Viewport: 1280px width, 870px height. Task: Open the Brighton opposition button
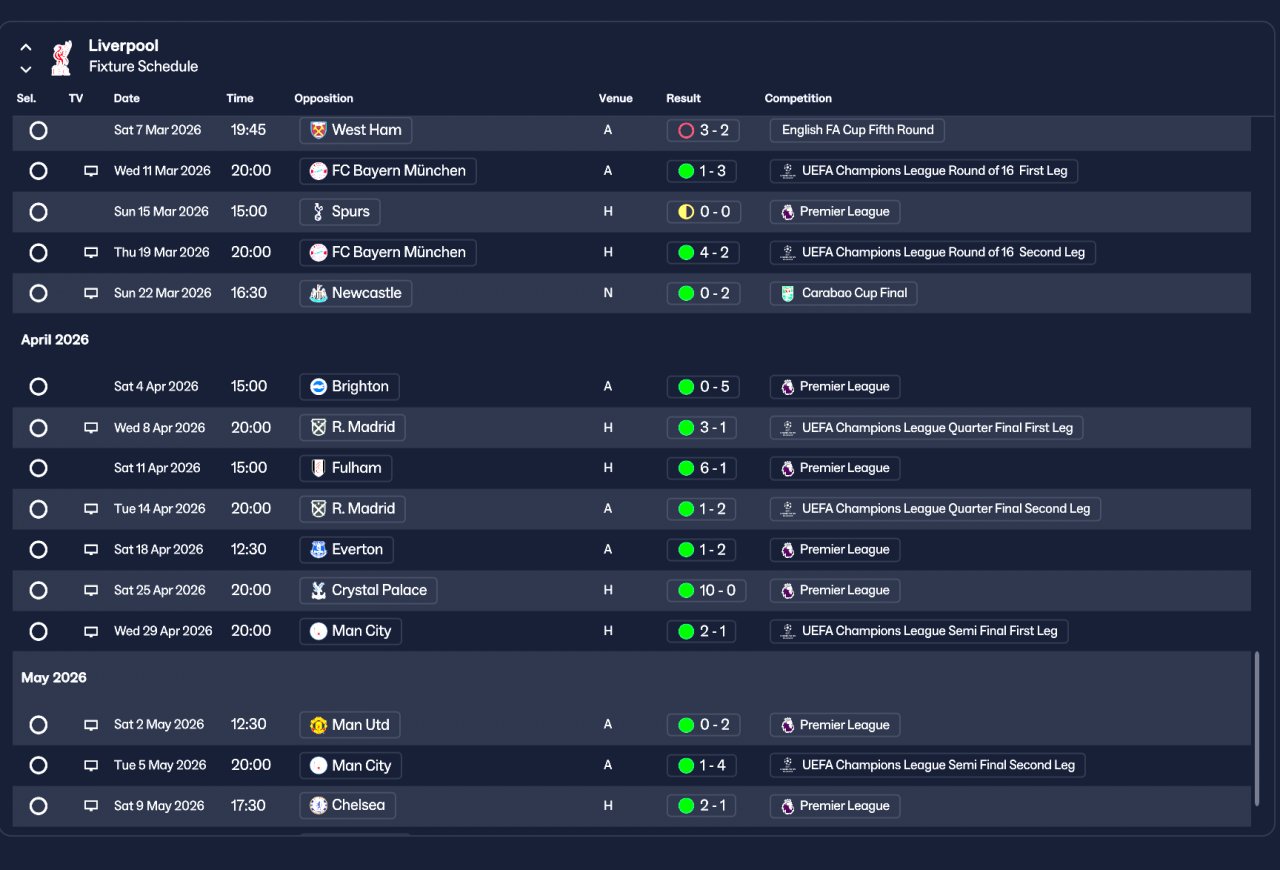point(349,386)
